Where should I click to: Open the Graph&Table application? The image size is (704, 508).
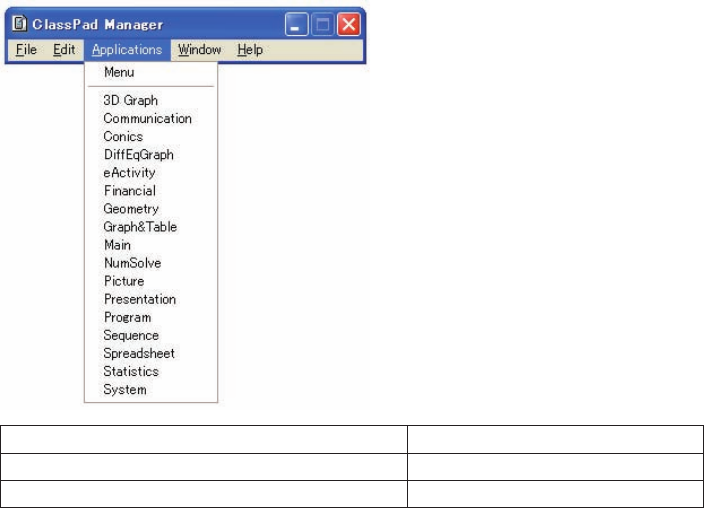pos(151,227)
